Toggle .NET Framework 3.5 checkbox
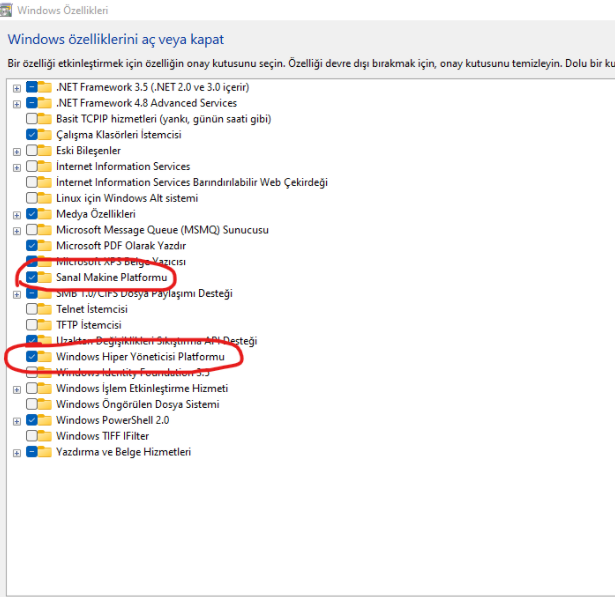615x597 pixels. click(x=32, y=87)
